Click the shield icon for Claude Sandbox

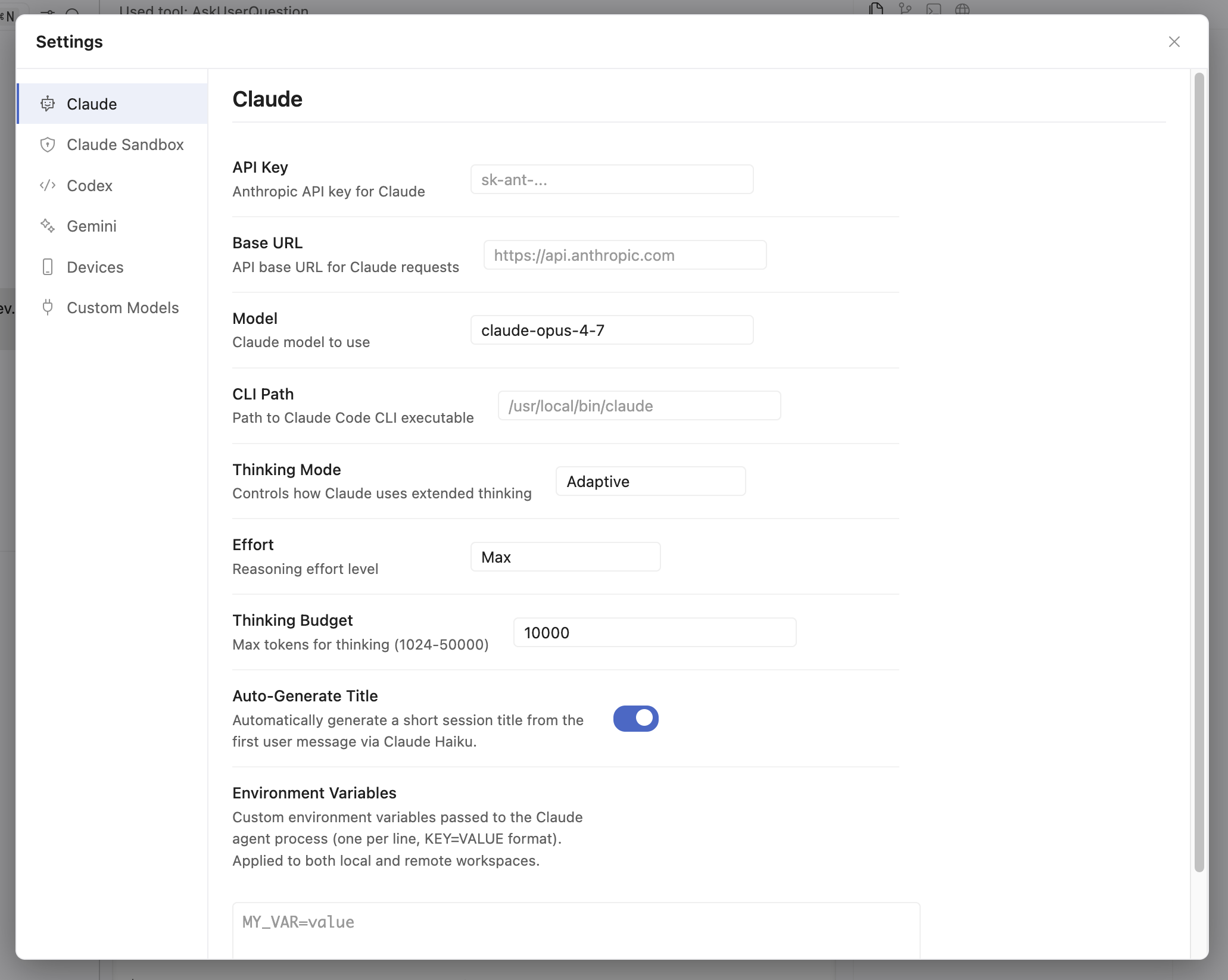click(48, 145)
